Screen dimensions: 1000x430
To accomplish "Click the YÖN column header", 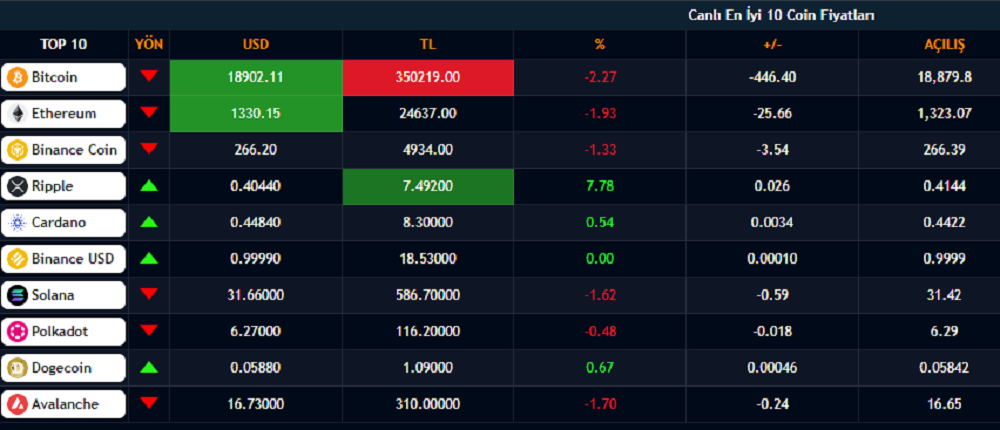I will tap(149, 44).
